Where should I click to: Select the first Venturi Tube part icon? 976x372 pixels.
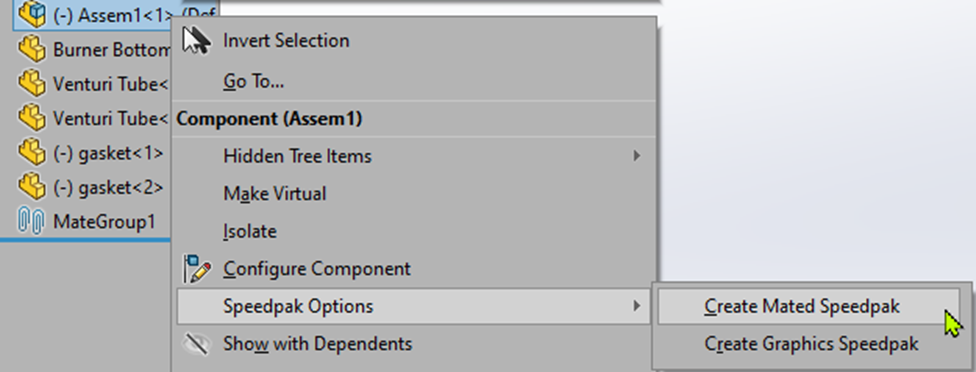32,83
